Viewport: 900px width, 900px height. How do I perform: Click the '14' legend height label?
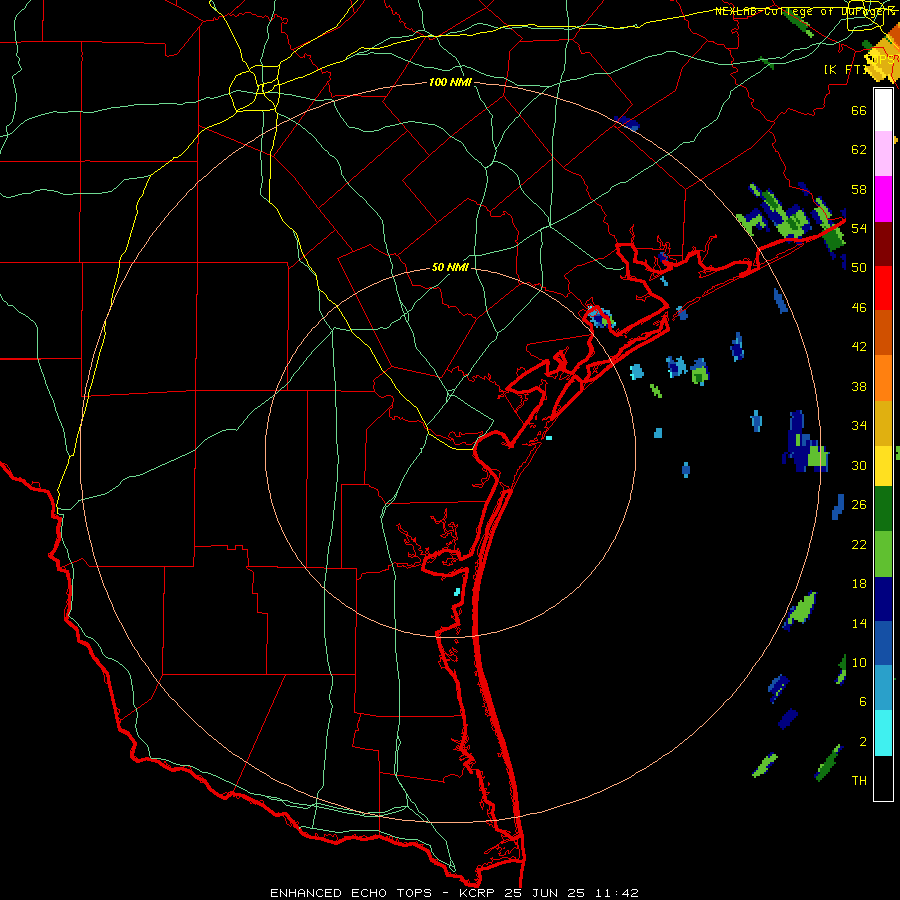point(859,623)
